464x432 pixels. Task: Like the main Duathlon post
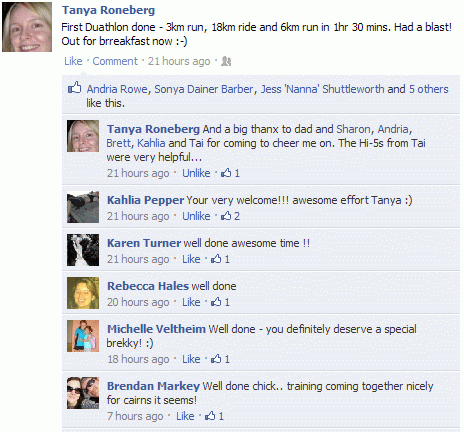coord(73,61)
